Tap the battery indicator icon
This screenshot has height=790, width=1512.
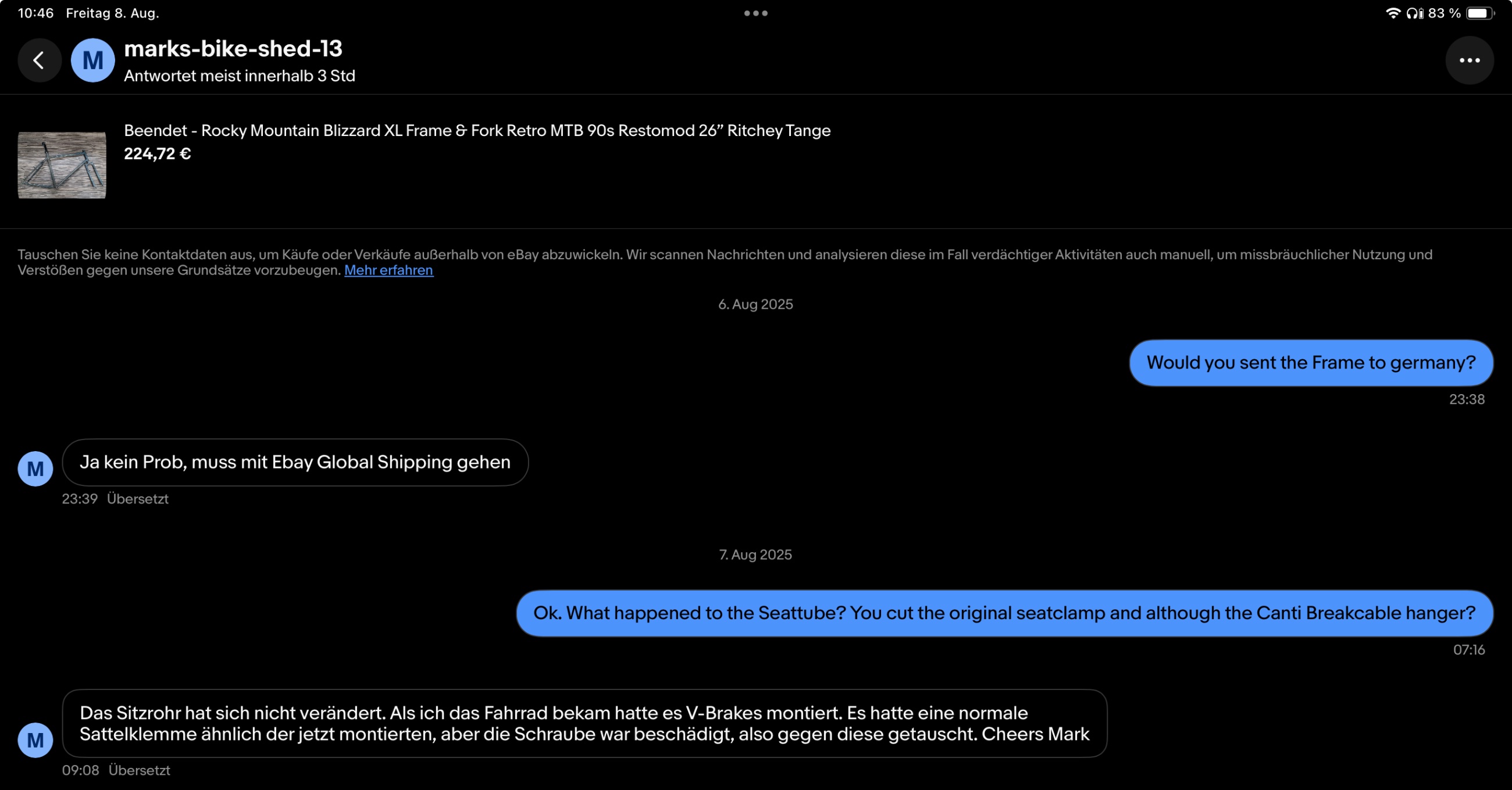click(x=1479, y=13)
